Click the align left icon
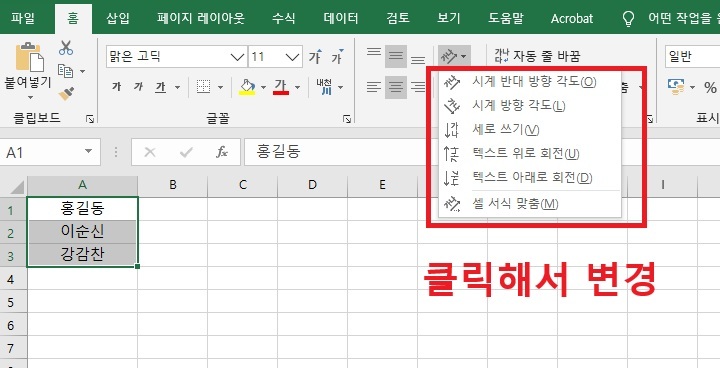 coord(374,86)
